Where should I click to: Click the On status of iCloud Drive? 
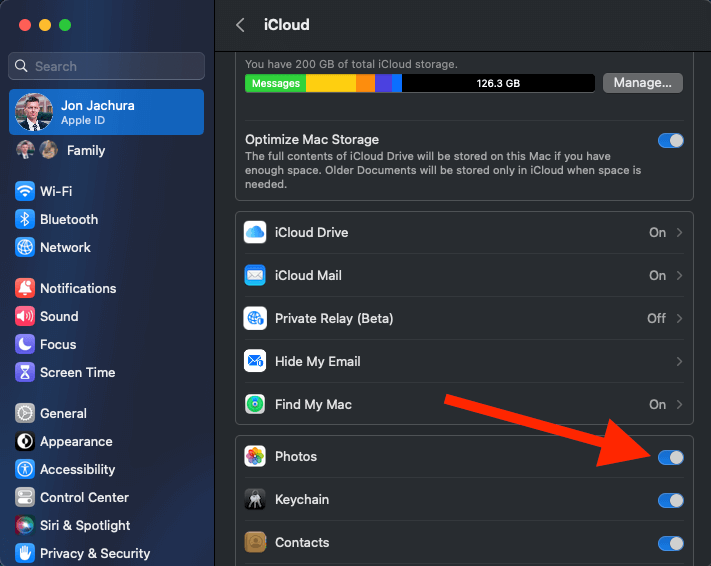657,233
